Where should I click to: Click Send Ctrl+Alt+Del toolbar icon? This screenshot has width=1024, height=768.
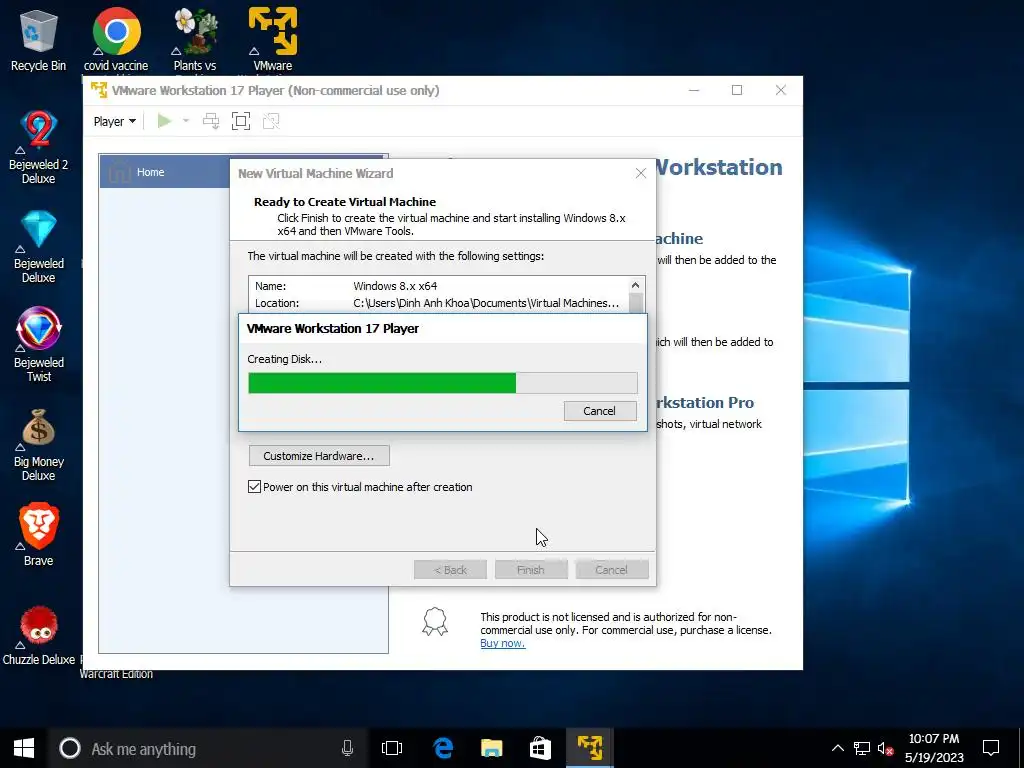pyautogui.click(x=211, y=121)
